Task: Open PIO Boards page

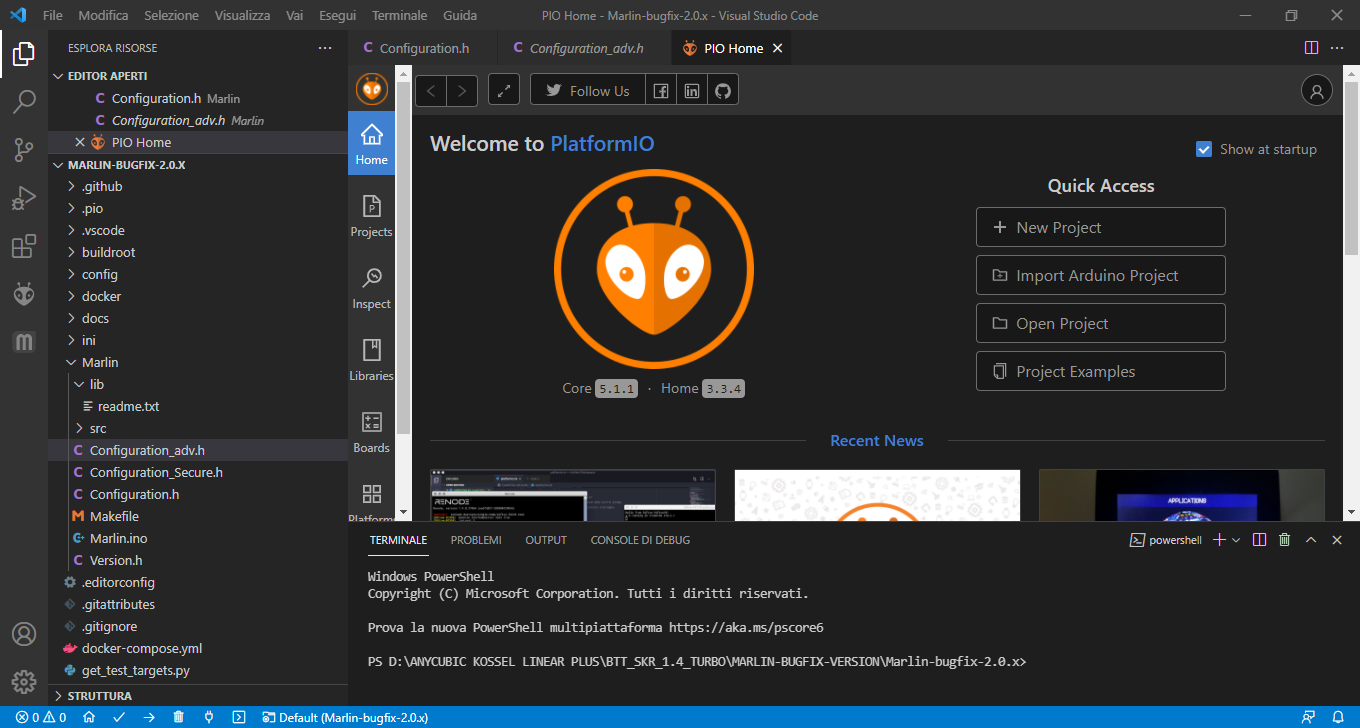Action: 371,431
